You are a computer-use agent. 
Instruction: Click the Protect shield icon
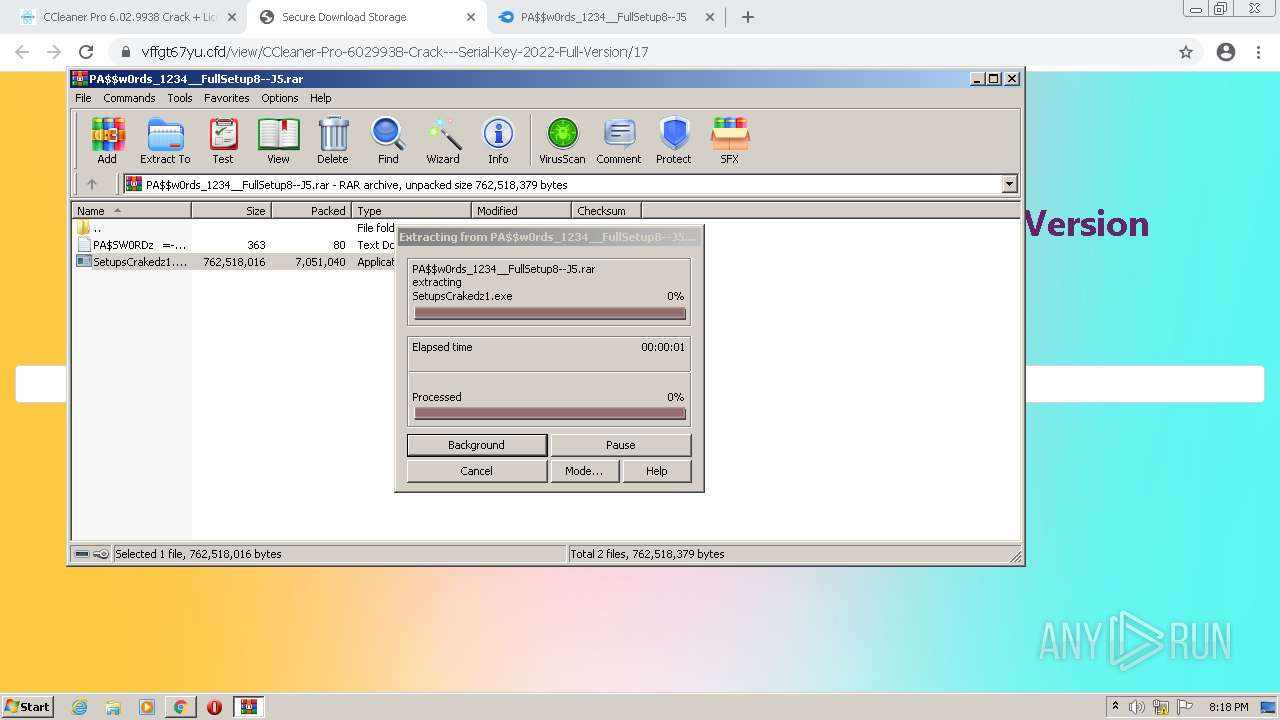click(x=674, y=140)
